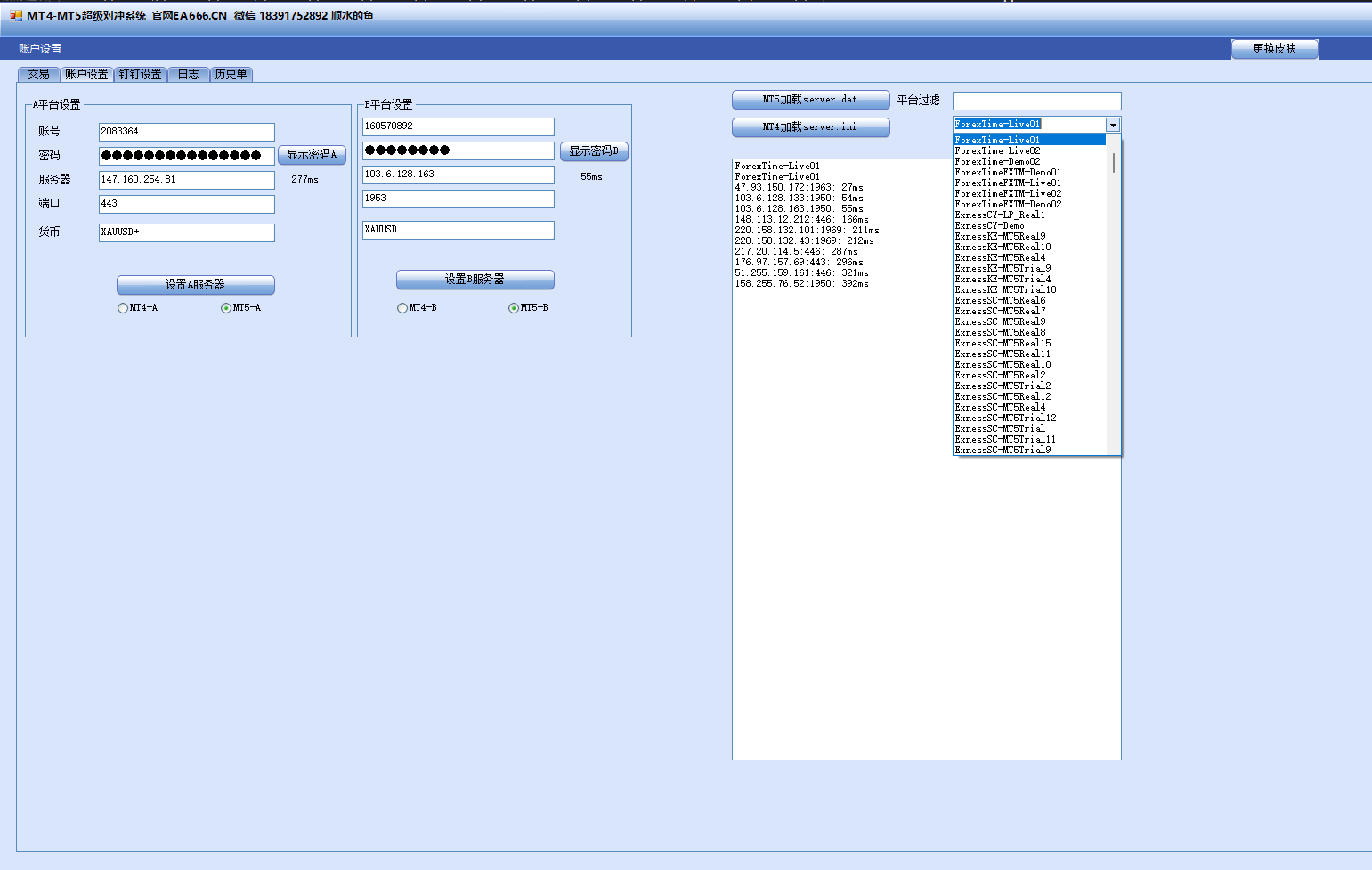Image resolution: width=1372 pixels, height=870 pixels.
Task: Choose ExnessSC-MT5Trial12 from the dropdown
Action: pyautogui.click(x=1005, y=419)
